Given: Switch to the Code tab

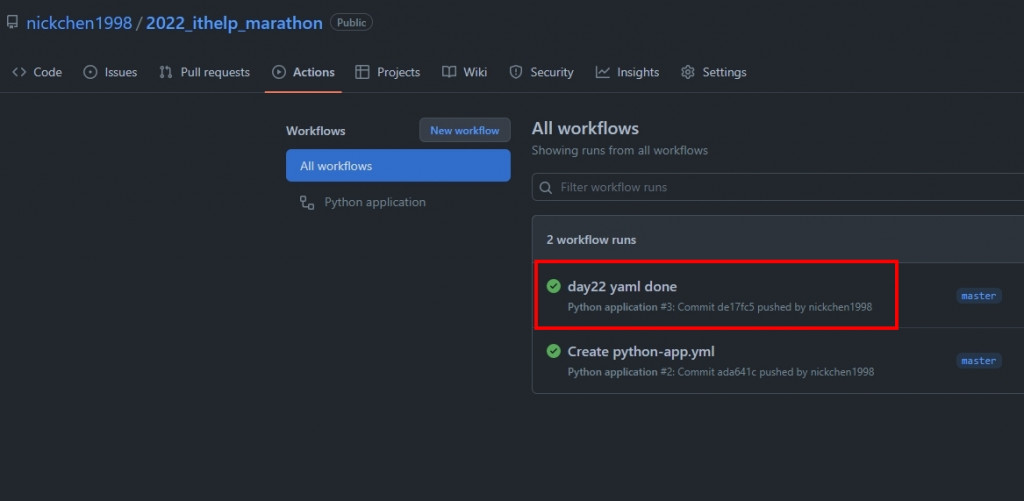Looking at the screenshot, I should [37, 73].
